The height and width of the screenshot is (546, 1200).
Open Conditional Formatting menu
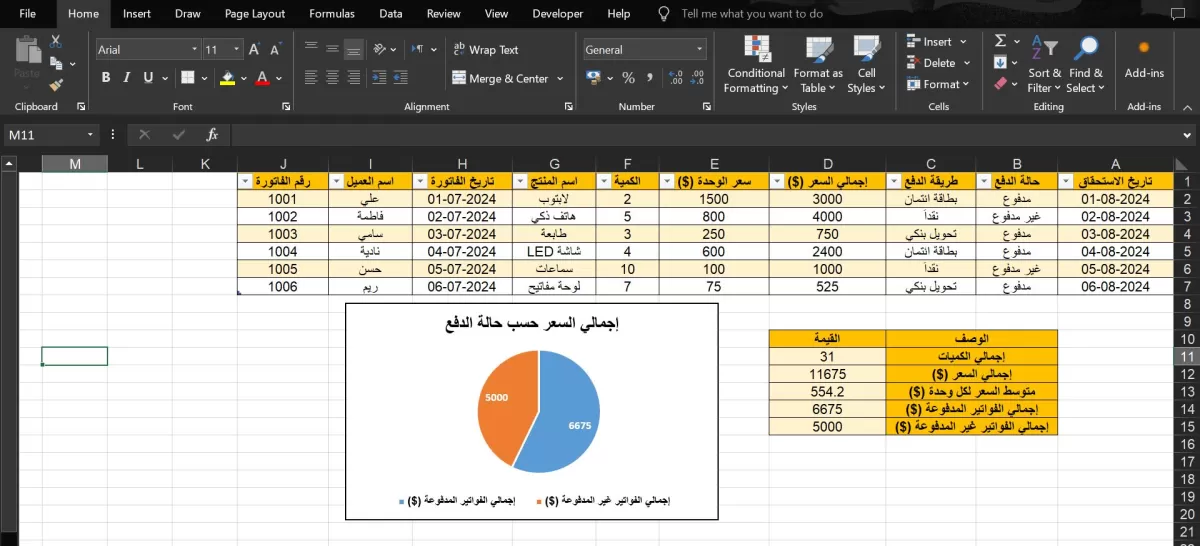tap(756, 65)
